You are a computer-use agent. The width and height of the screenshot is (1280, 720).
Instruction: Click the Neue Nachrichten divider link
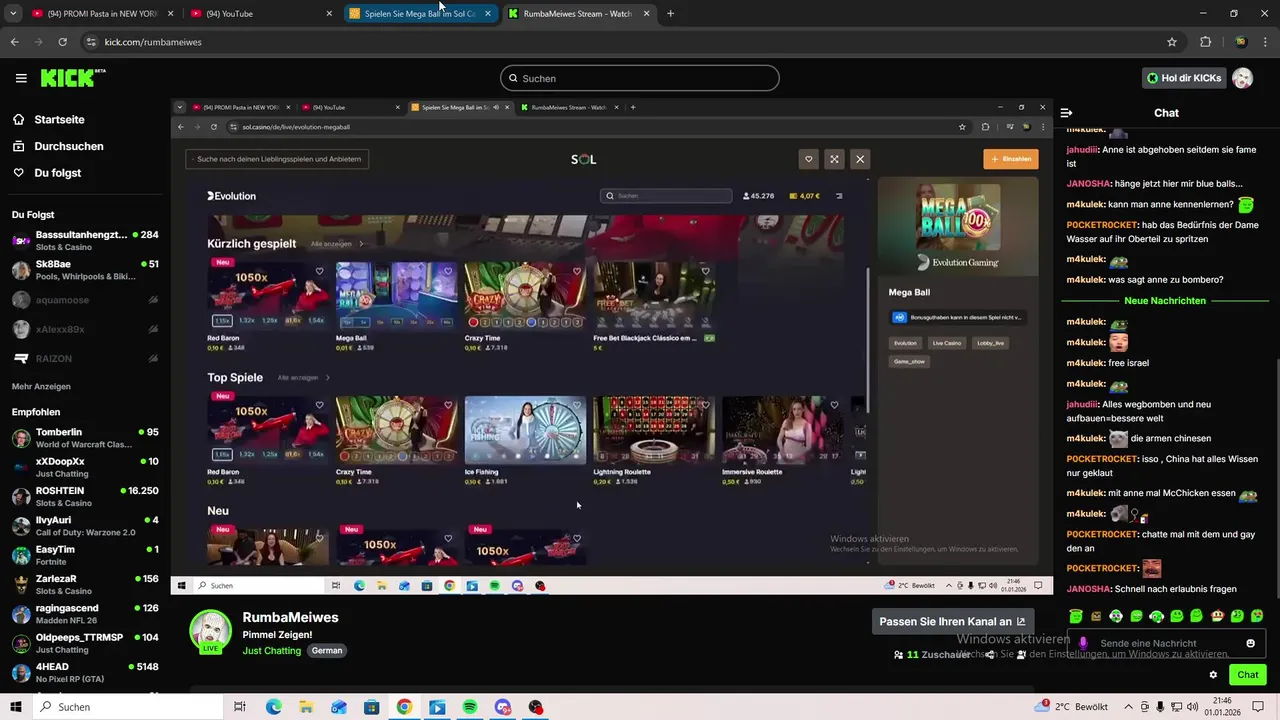[1165, 300]
